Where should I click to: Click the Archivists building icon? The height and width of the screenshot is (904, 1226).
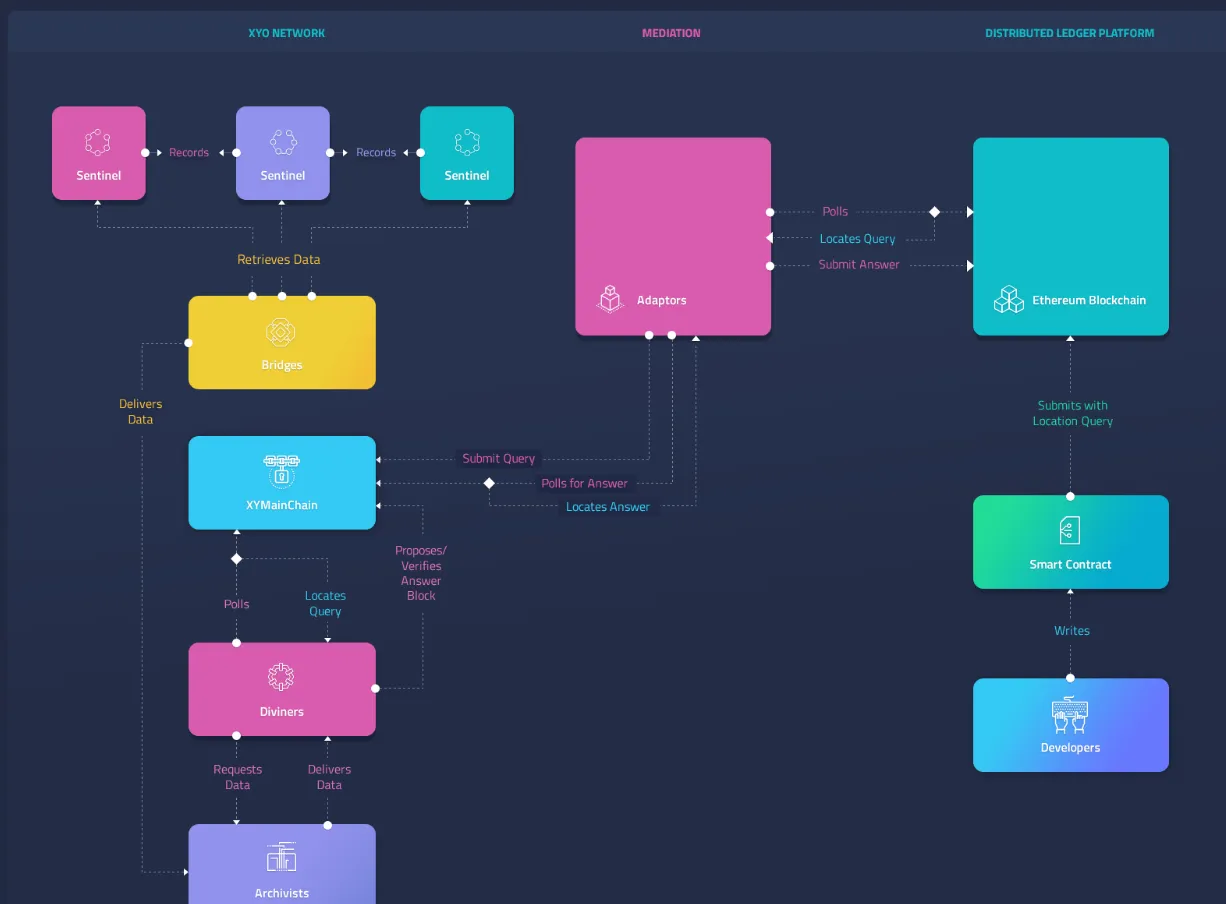point(282,857)
